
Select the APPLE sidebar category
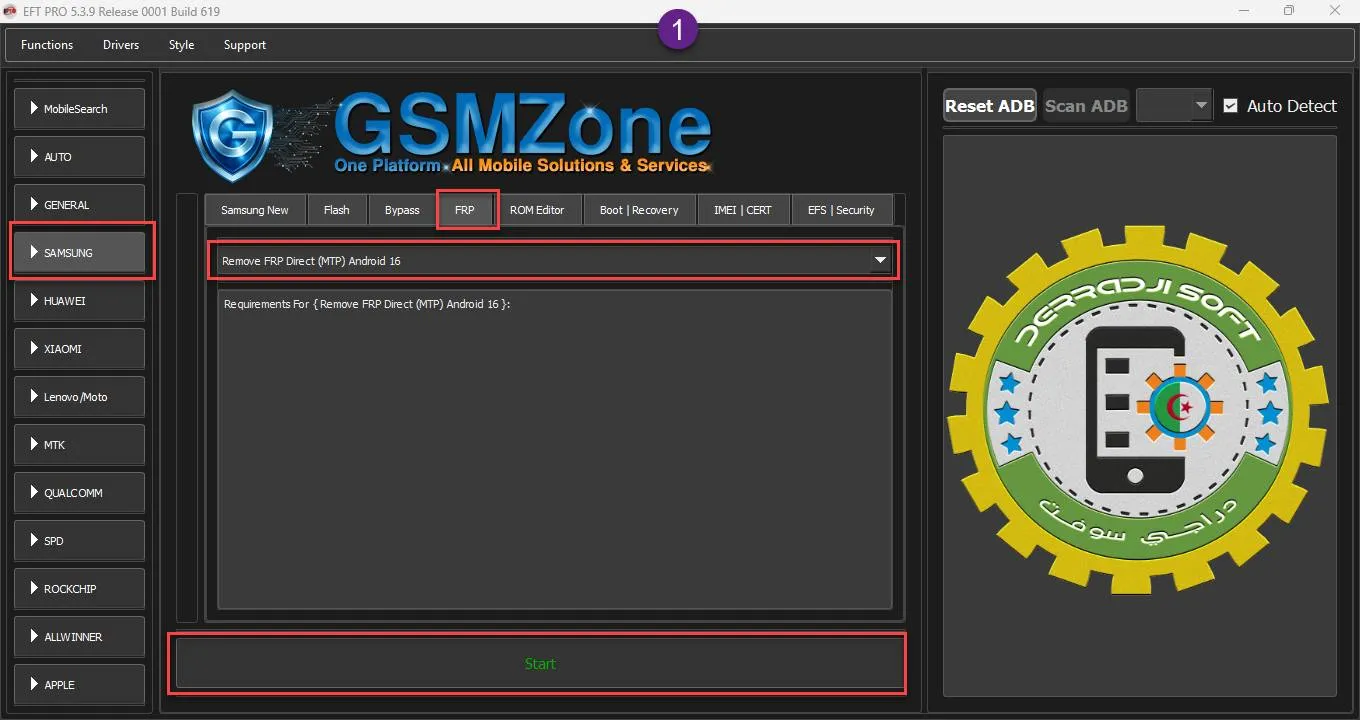coord(79,685)
